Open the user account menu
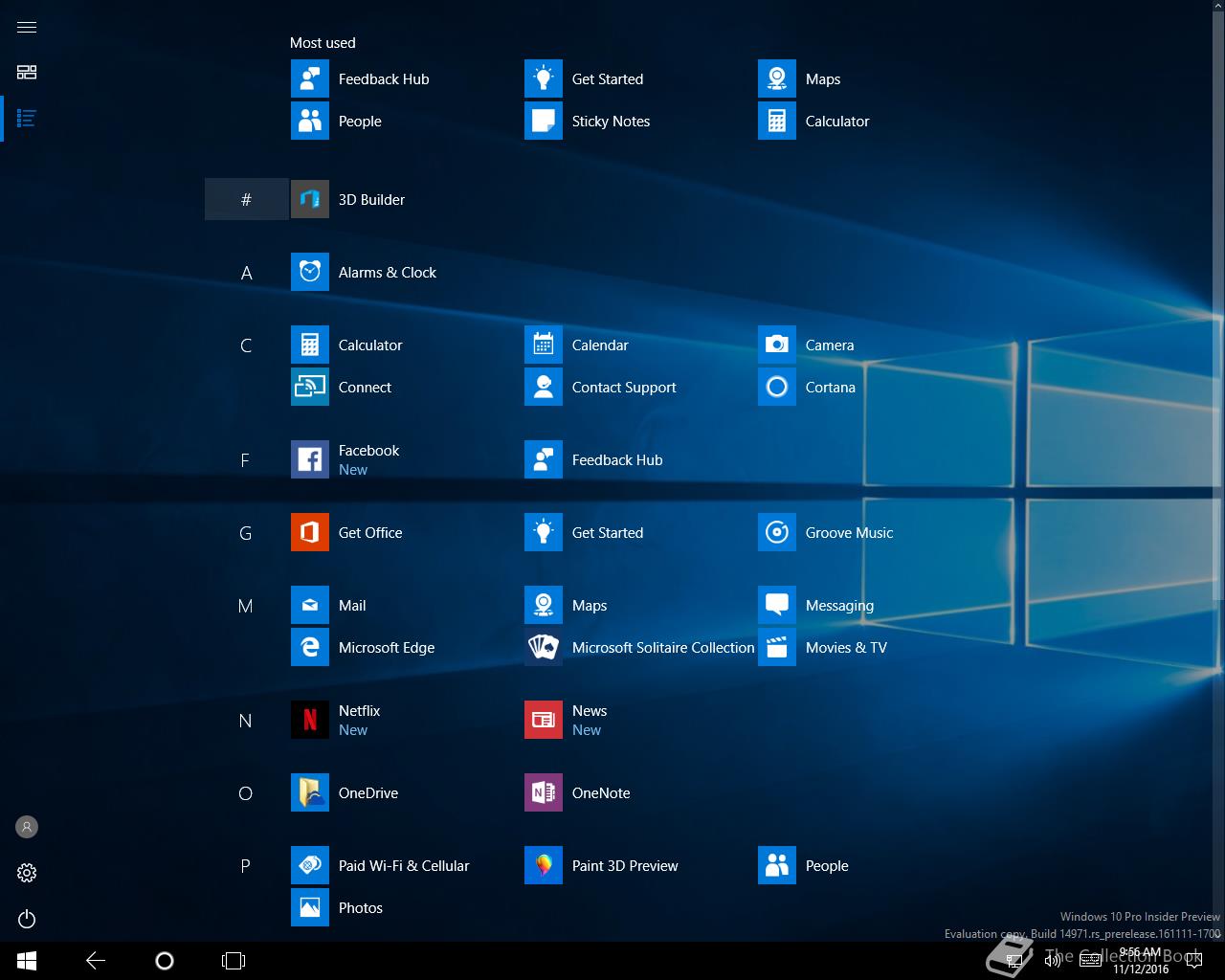Image resolution: width=1225 pixels, height=980 pixels. click(x=27, y=827)
